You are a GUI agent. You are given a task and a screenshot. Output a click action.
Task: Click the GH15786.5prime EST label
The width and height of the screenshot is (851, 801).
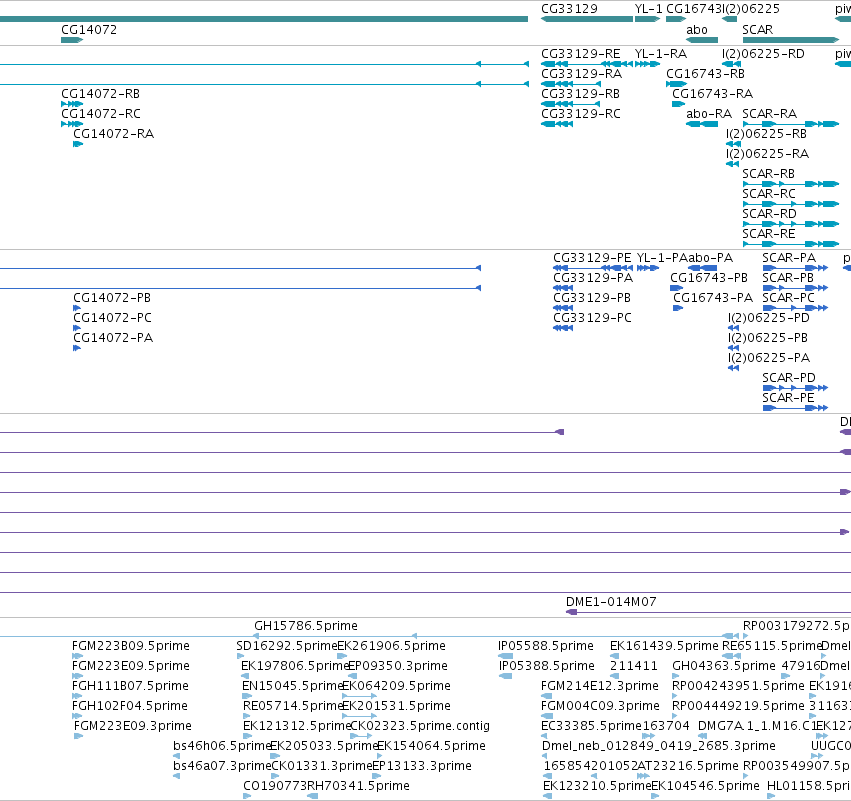click(x=306, y=626)
